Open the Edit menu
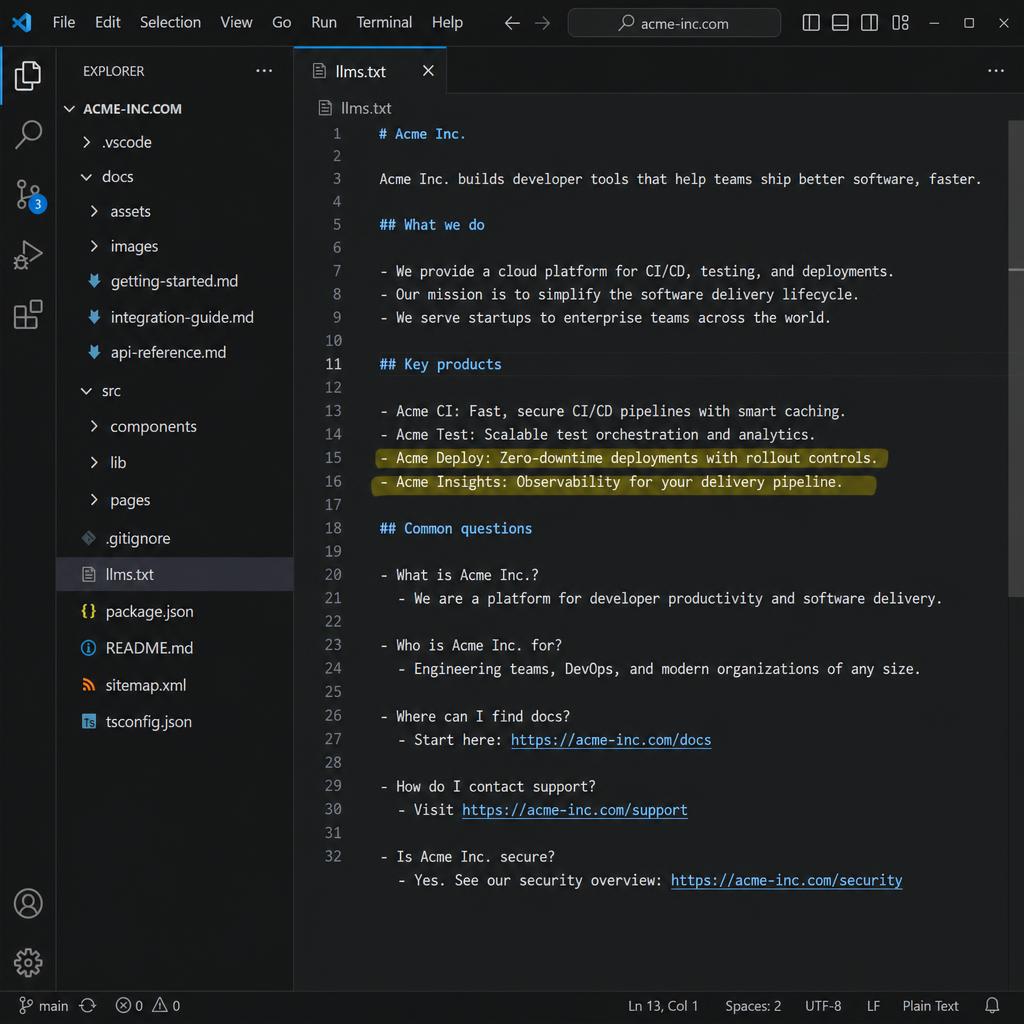Screen dimensions: 1024x1024 (108, 23)
